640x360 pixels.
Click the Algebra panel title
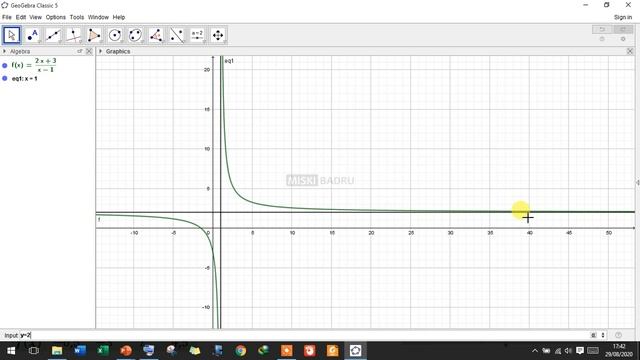click(20, 51)
